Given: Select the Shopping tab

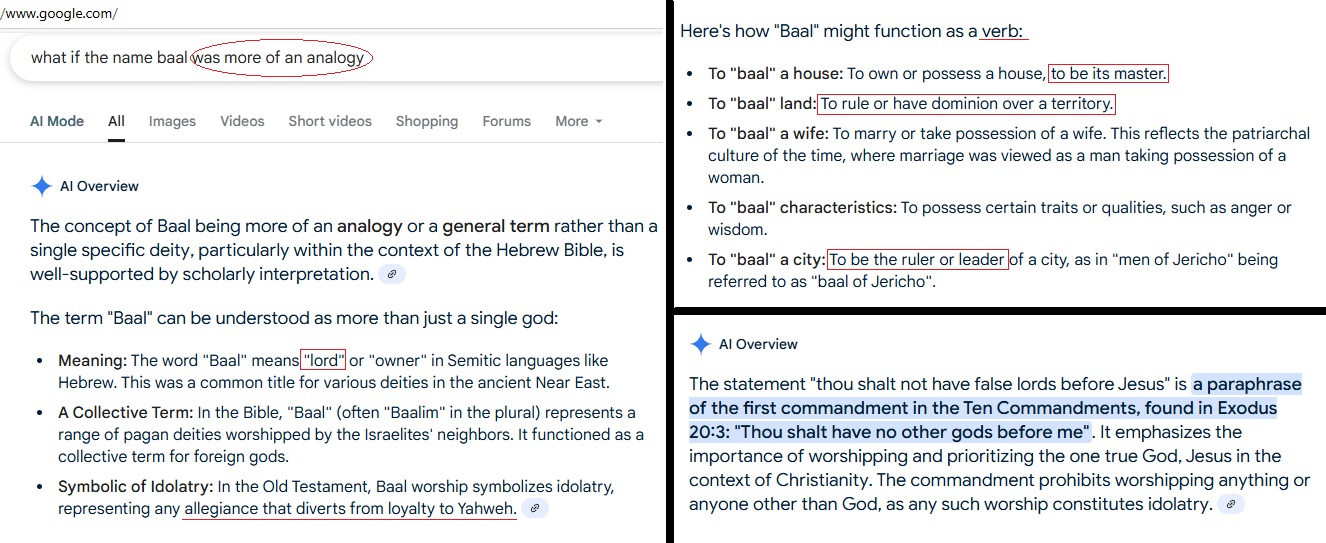Looking at the screenshot, I should tap(427, 121).
